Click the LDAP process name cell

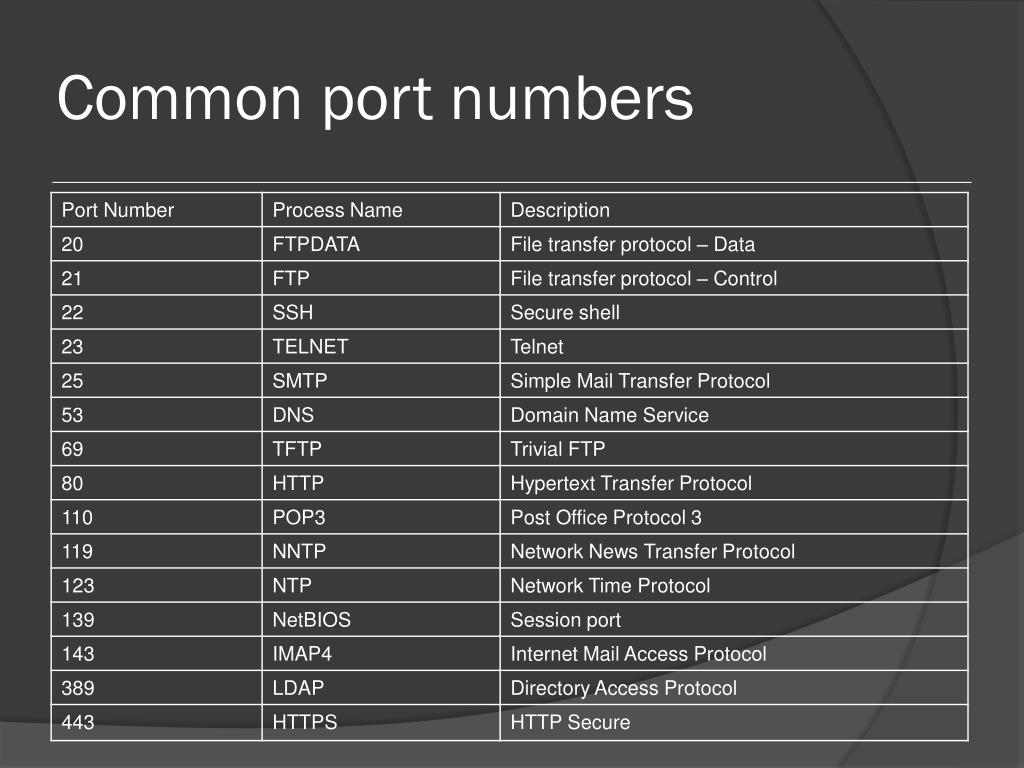tap(381, 688)
